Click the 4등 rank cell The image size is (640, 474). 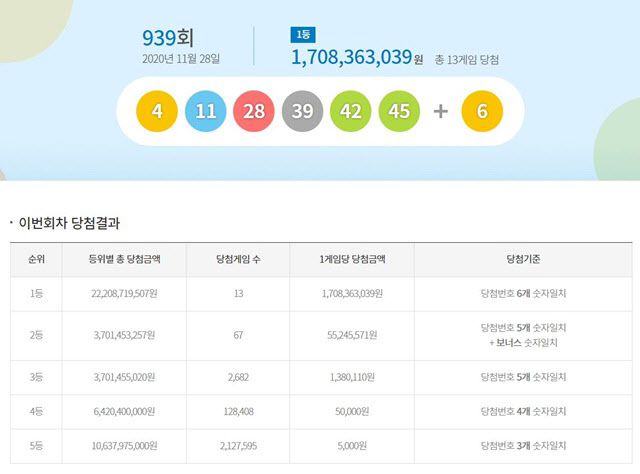36,412
